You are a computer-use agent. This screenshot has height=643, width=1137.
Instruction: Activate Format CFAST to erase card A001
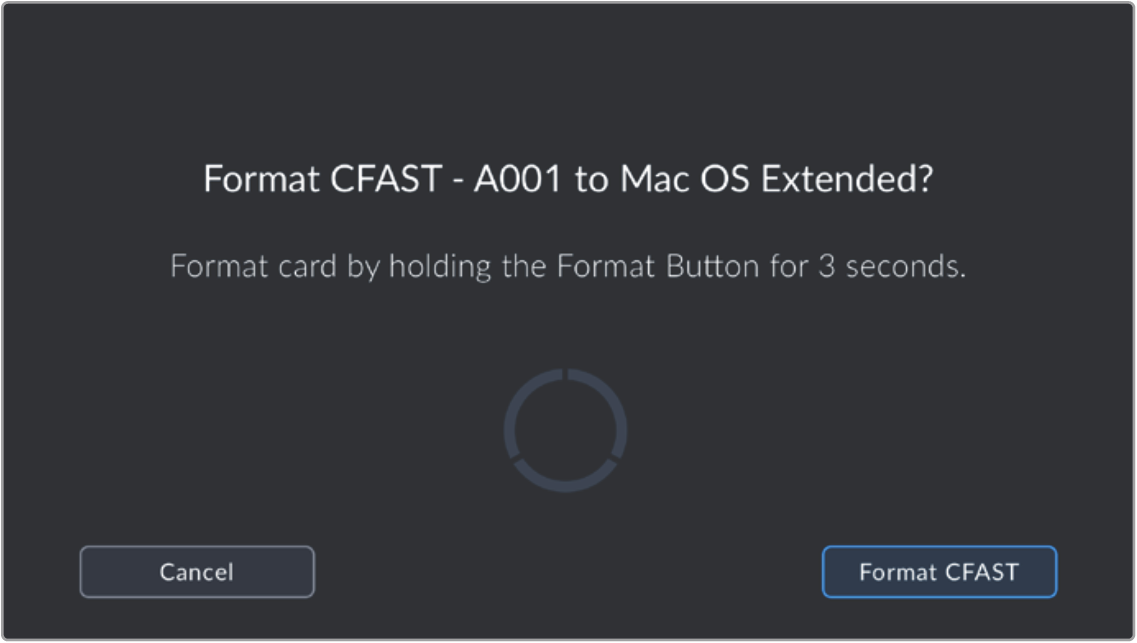tap(939, 572)
